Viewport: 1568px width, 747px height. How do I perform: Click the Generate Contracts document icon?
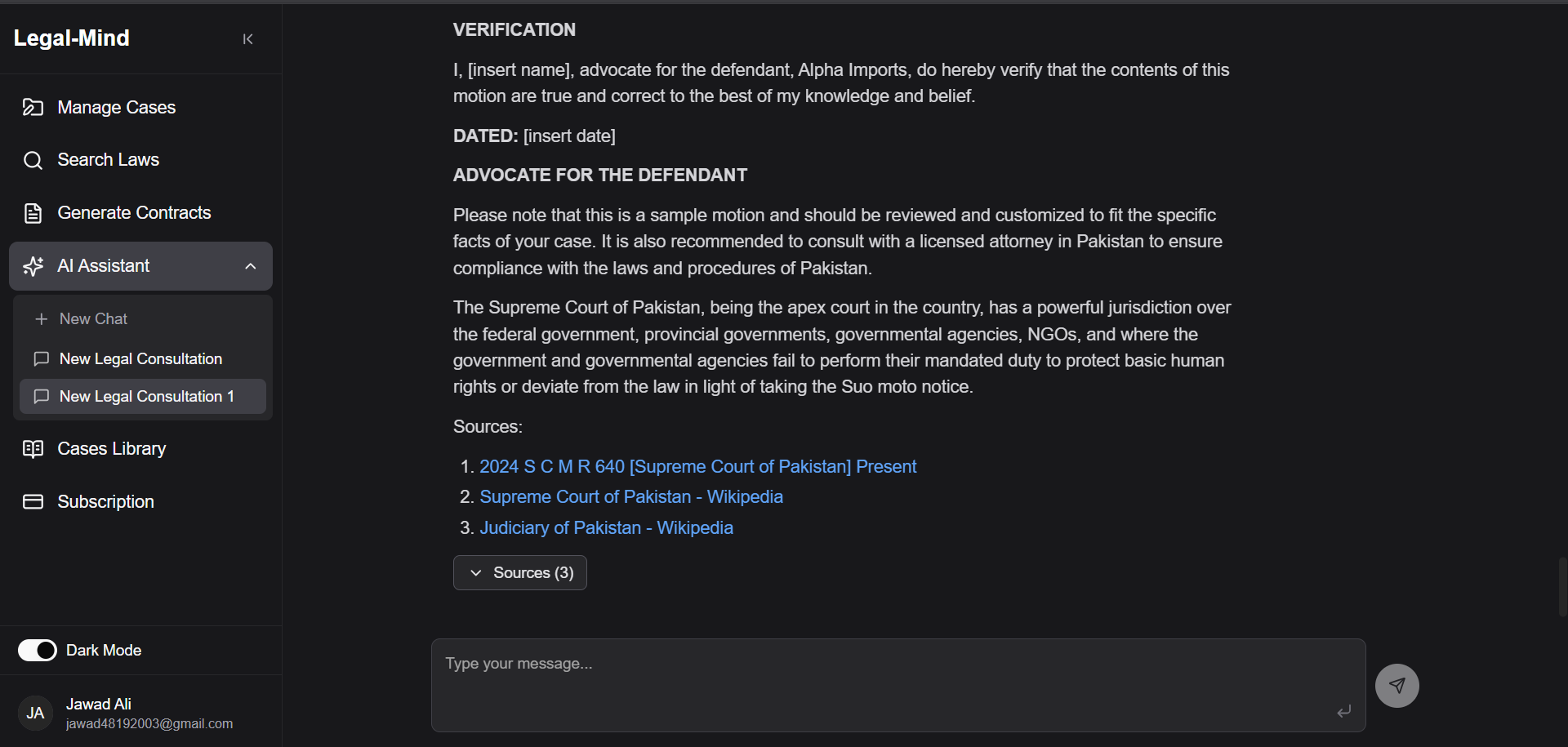(33, 213)
